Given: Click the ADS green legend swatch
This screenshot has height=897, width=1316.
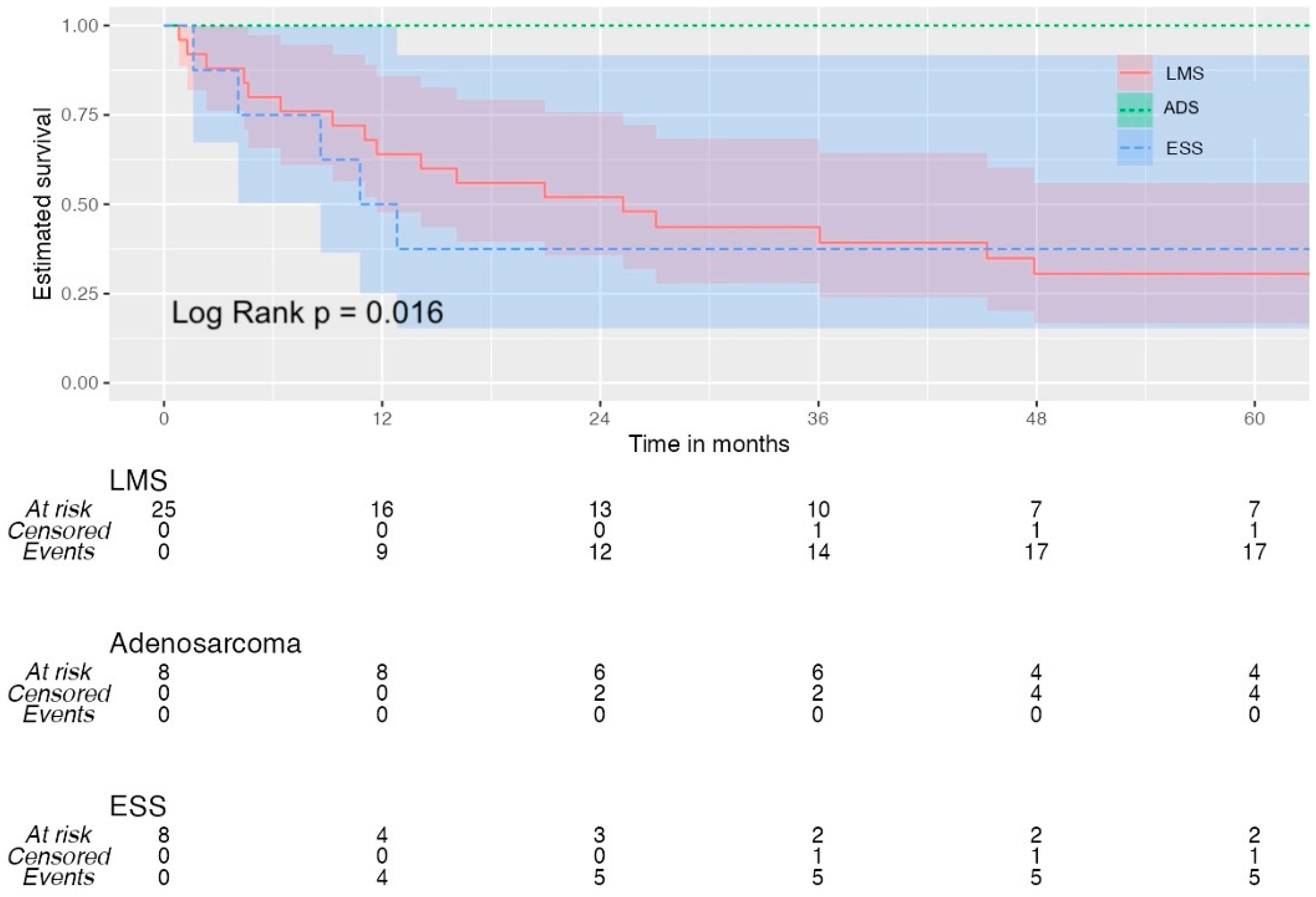Looking at the screenshot, I should pyautogui.click(x=1134, y=110).
